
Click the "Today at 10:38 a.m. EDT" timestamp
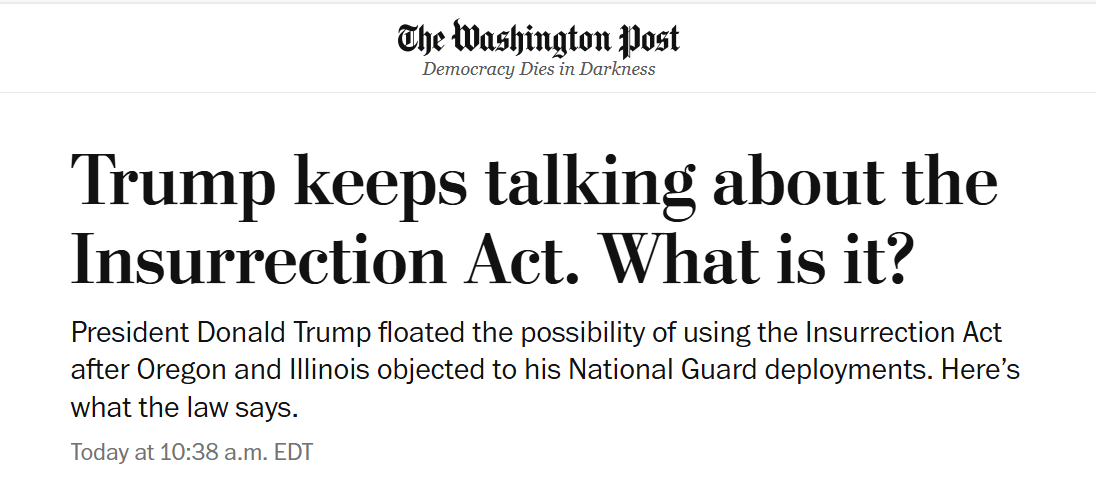192,452
